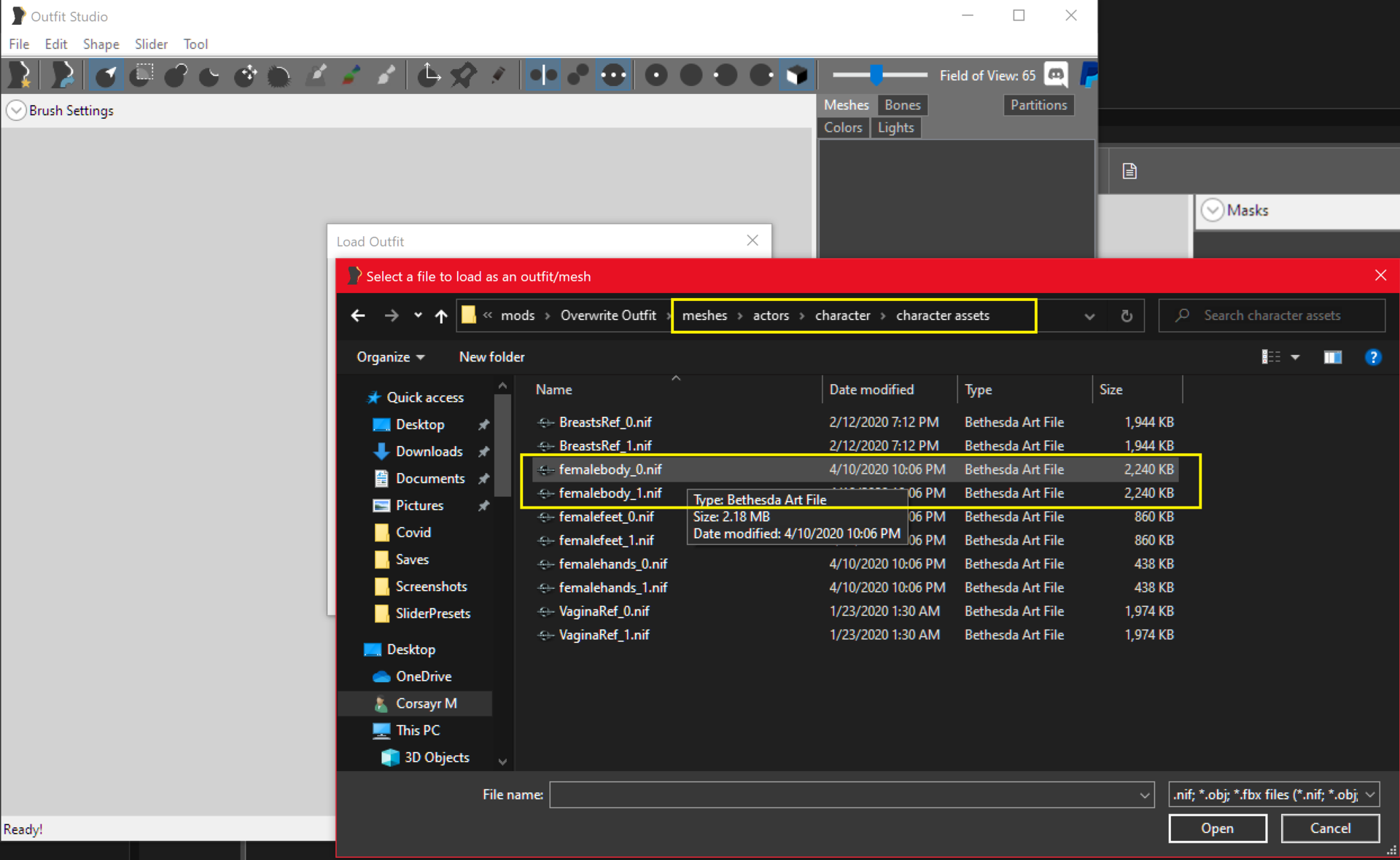
Task: Sort by Date modified column
Action: (889, 390)
